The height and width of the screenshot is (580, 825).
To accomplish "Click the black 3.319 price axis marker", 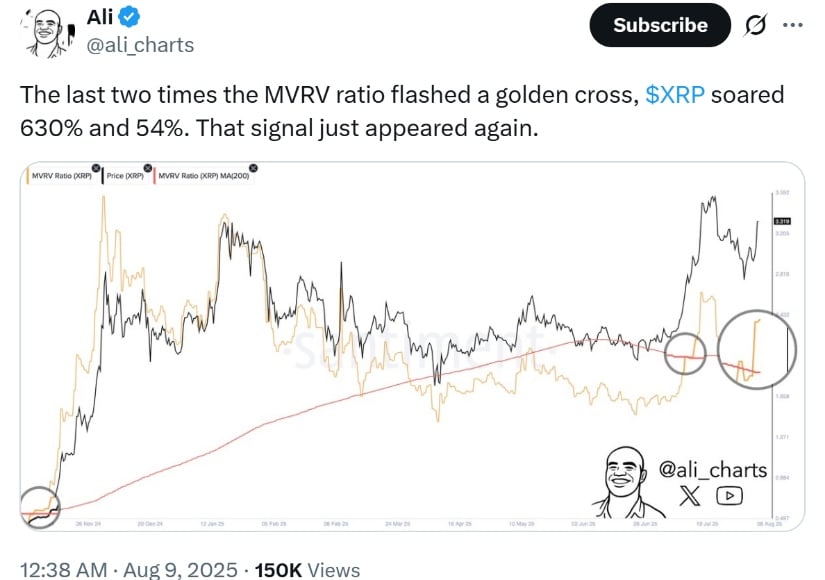I will click(782, 221).
